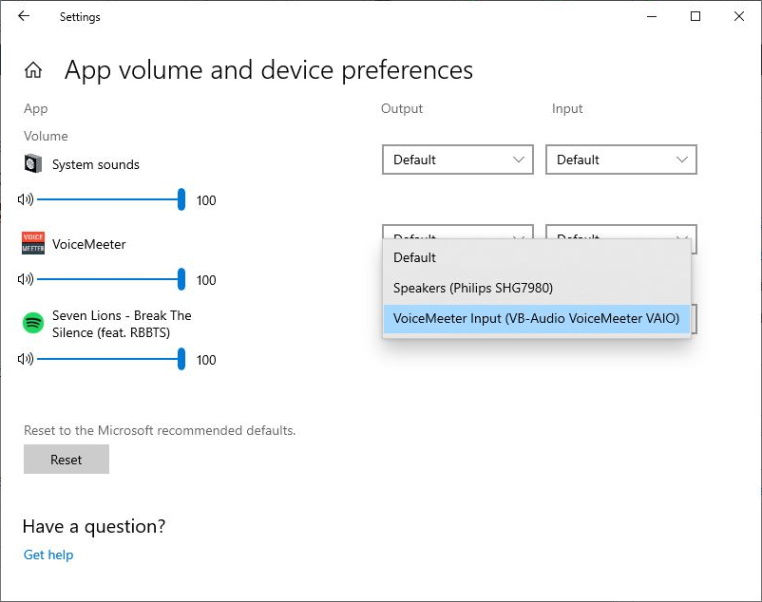Click the Spotify app icon

point(33,323)
